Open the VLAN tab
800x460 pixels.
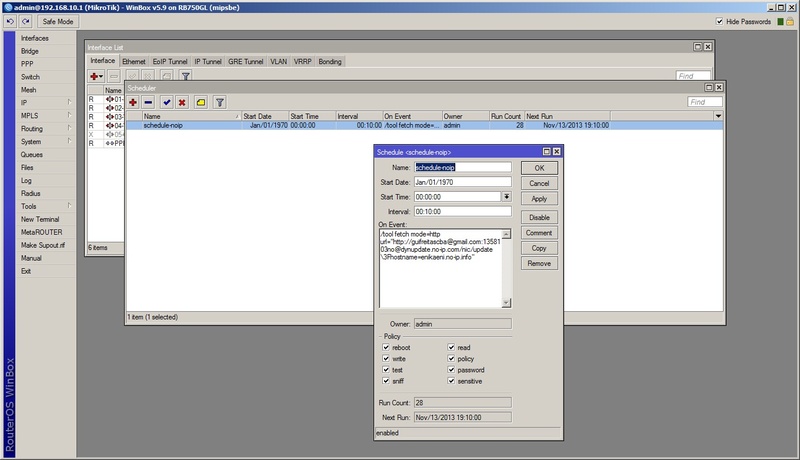coord(280,62)
